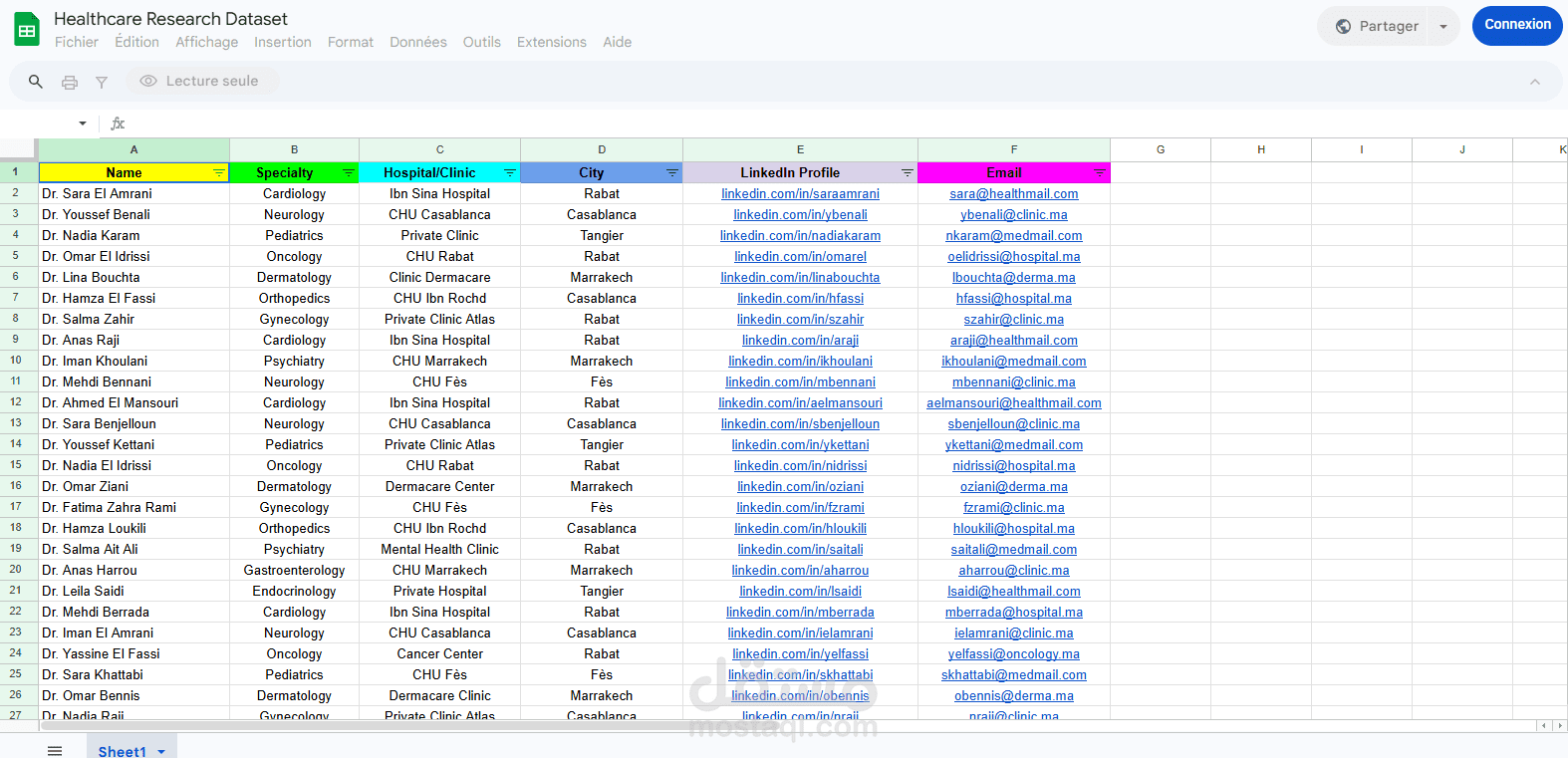Viewport: 1568px width, 758px height.
Task: Open the Format menu
Action: 351,43
